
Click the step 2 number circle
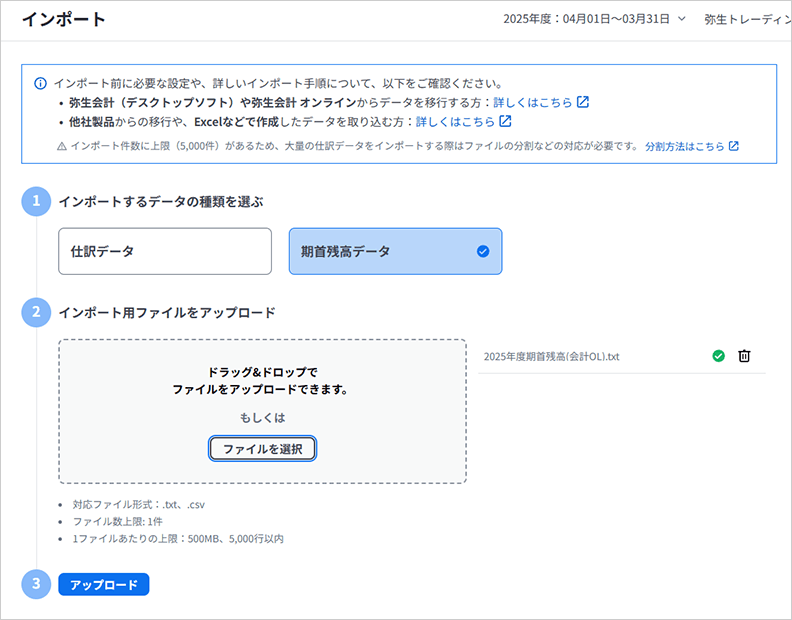[36, 312]
